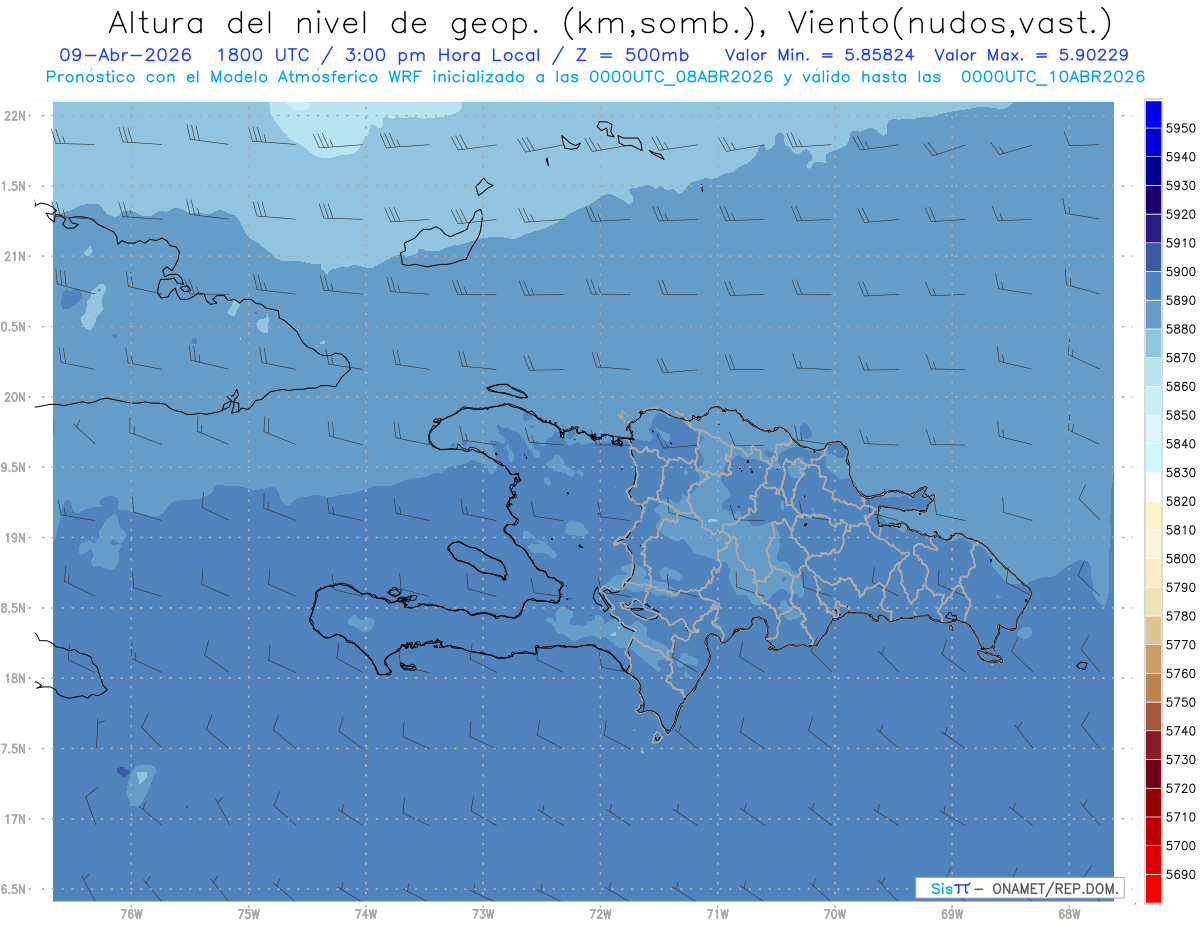Click the SisPI ONAMET/REP.DOM. watermark label

[x=1019, y=888]
